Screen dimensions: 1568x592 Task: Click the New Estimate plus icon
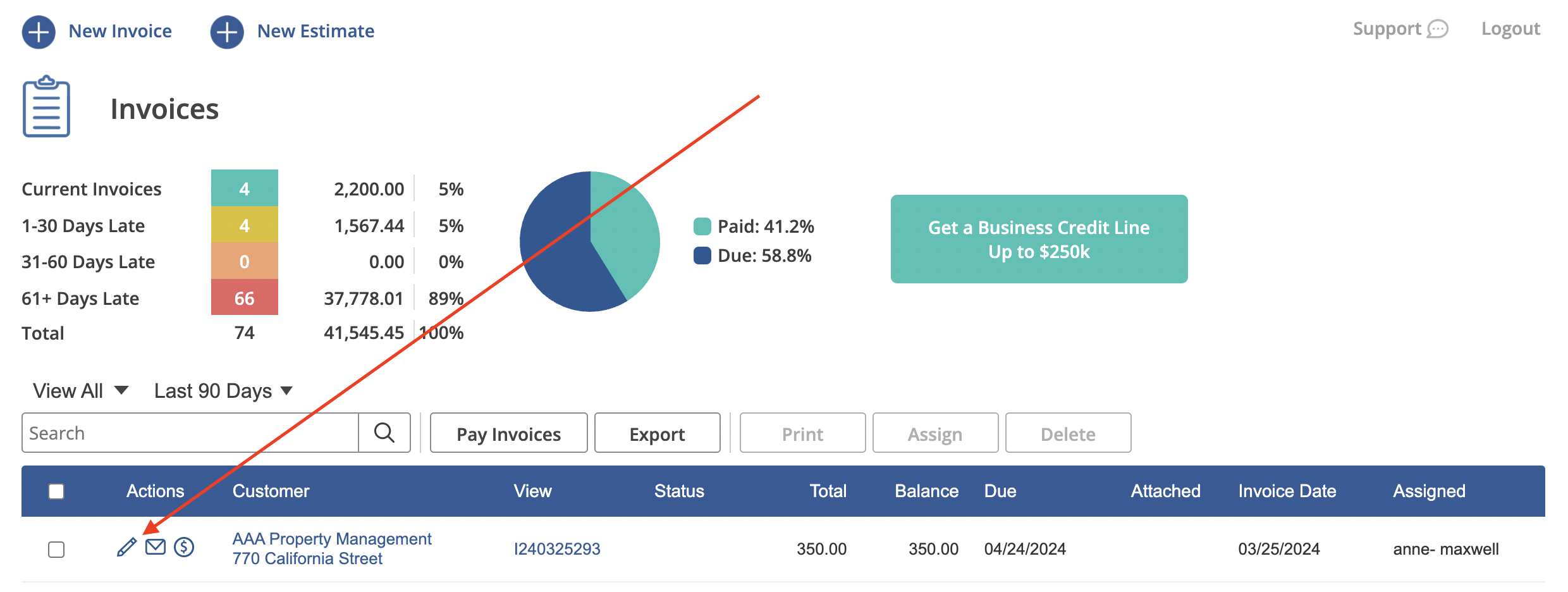227,32
